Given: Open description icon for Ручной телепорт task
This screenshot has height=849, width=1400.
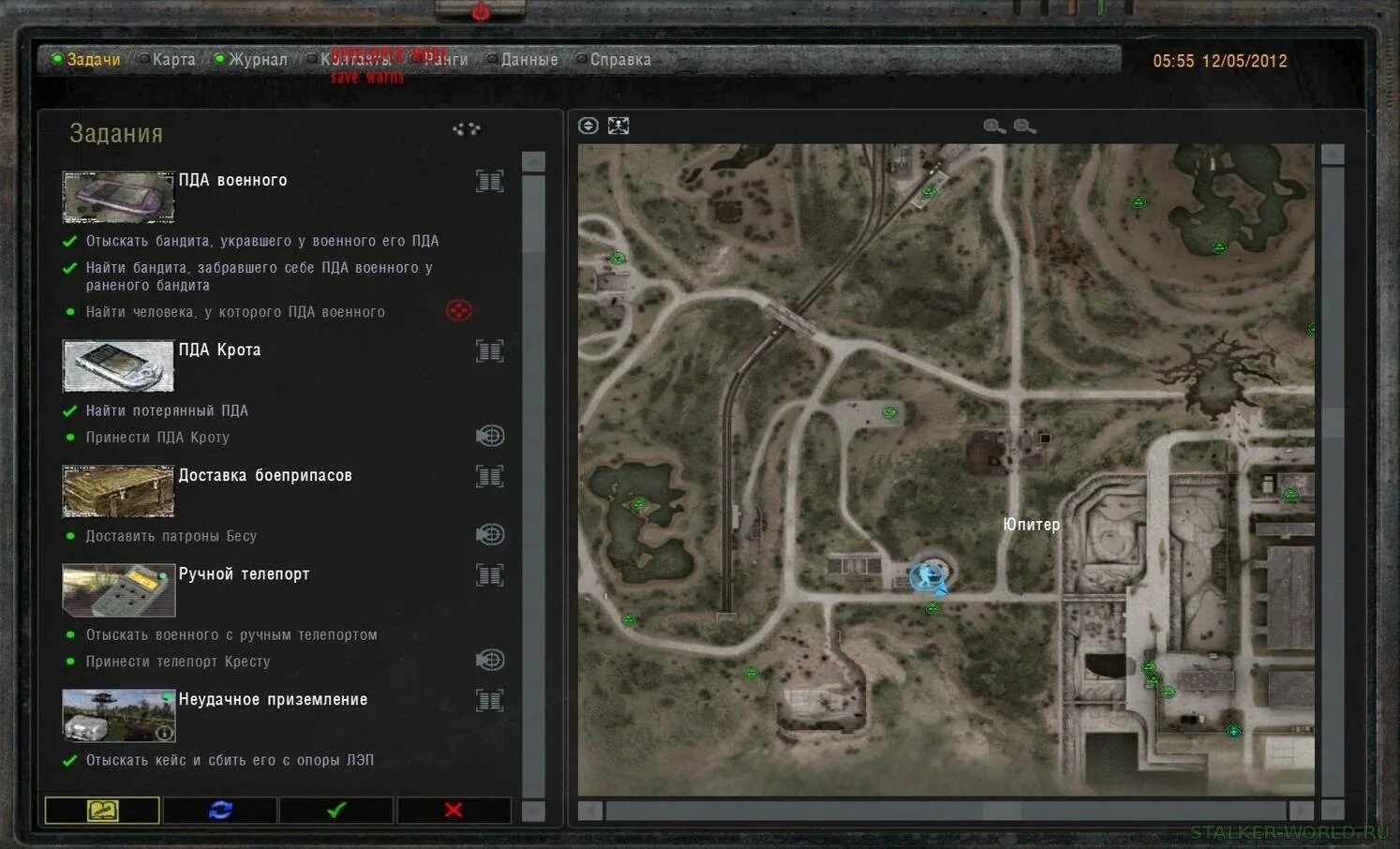Looking at the screenshot, I should tap(489, 574).
